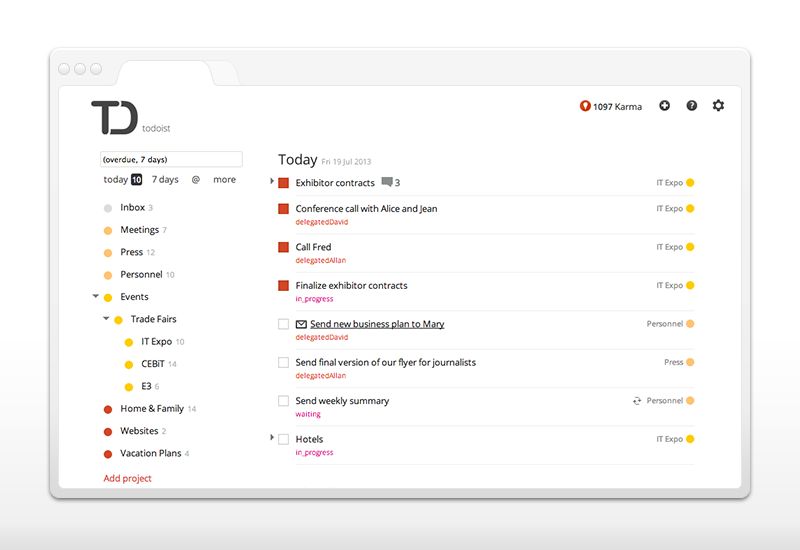Click the CEBIT yellow project dot
This screenshot has height=550, width=800.
[129, 365]
